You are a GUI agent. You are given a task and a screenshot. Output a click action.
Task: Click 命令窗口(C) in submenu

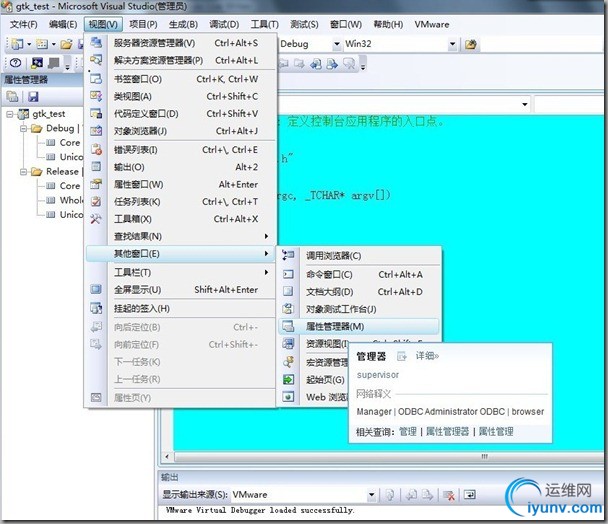point(359,275)
